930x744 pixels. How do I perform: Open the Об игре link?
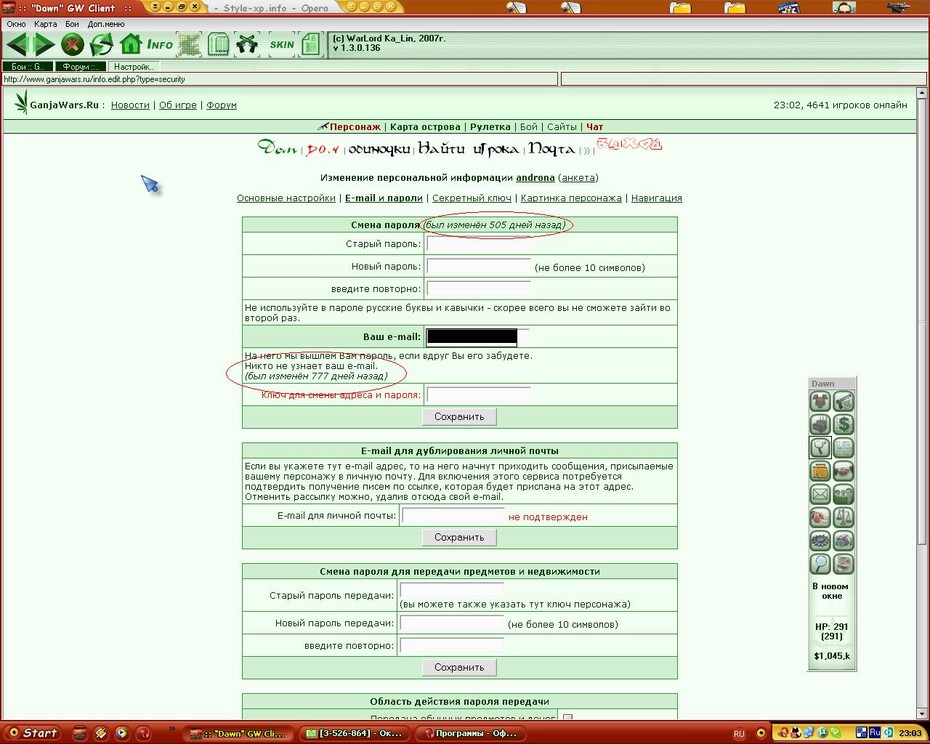click(178, 105)
